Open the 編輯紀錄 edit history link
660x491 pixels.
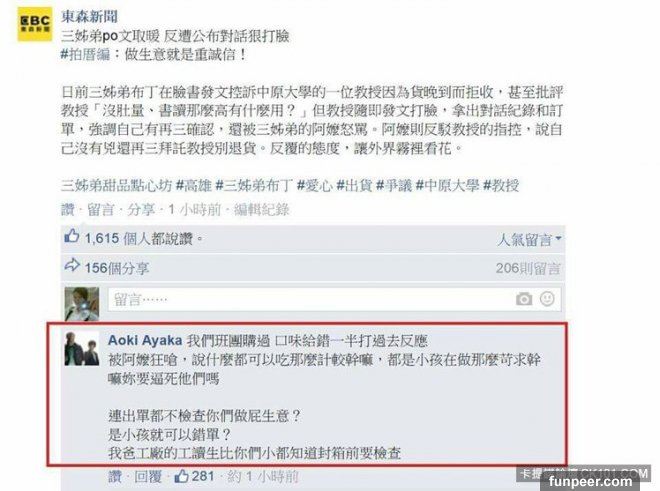(x=261, y=209)
